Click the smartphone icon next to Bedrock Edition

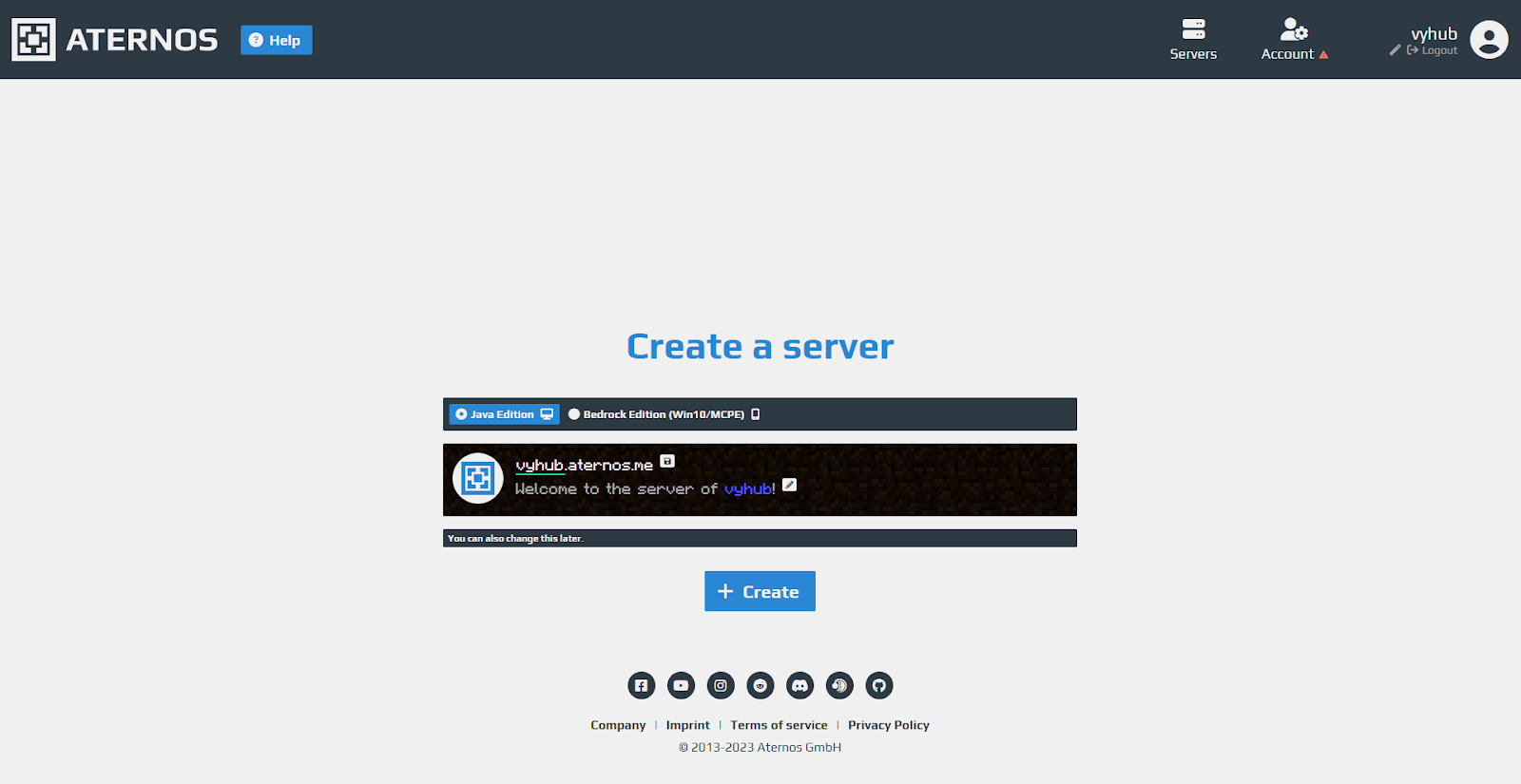756,414
